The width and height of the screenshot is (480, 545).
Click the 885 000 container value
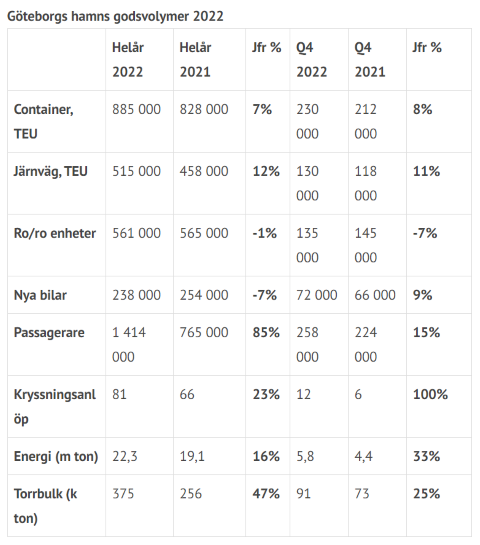[136, 109]
